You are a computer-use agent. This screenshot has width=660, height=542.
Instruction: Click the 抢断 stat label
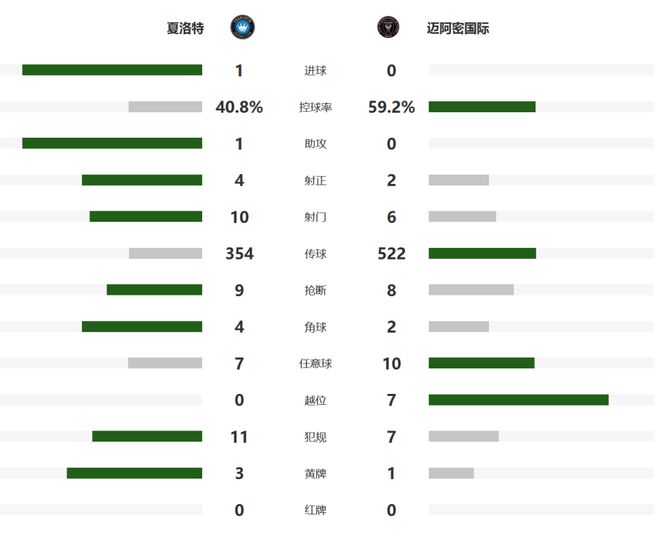pyautogui.click(x=315, y=290)
